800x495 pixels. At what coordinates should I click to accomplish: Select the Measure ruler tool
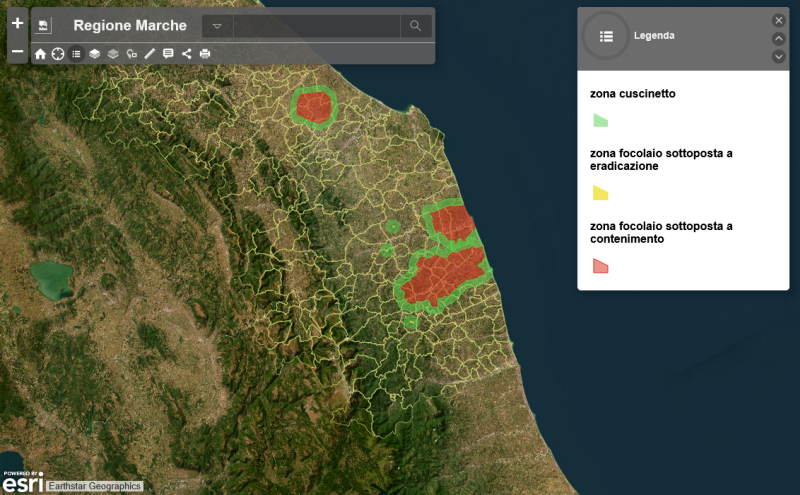tap(149, 54)
